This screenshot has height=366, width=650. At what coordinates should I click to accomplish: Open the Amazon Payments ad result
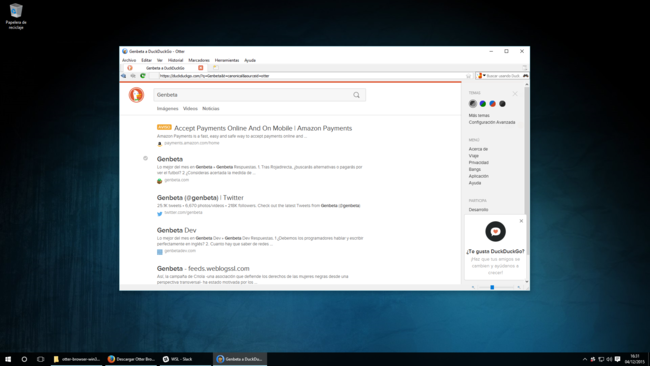coord(263,128)
